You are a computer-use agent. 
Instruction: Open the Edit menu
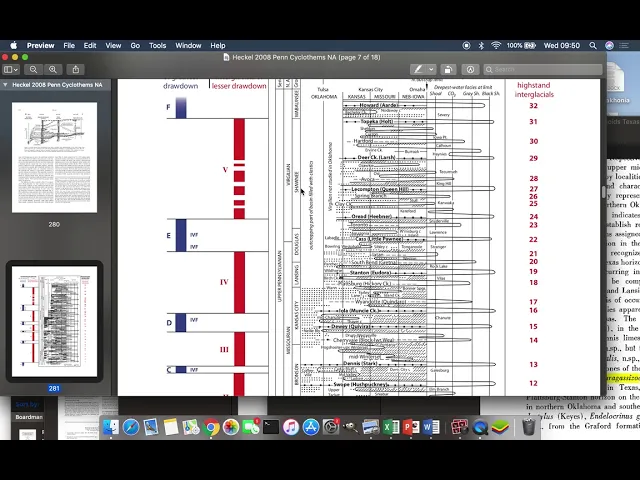(x=90, y=45)
